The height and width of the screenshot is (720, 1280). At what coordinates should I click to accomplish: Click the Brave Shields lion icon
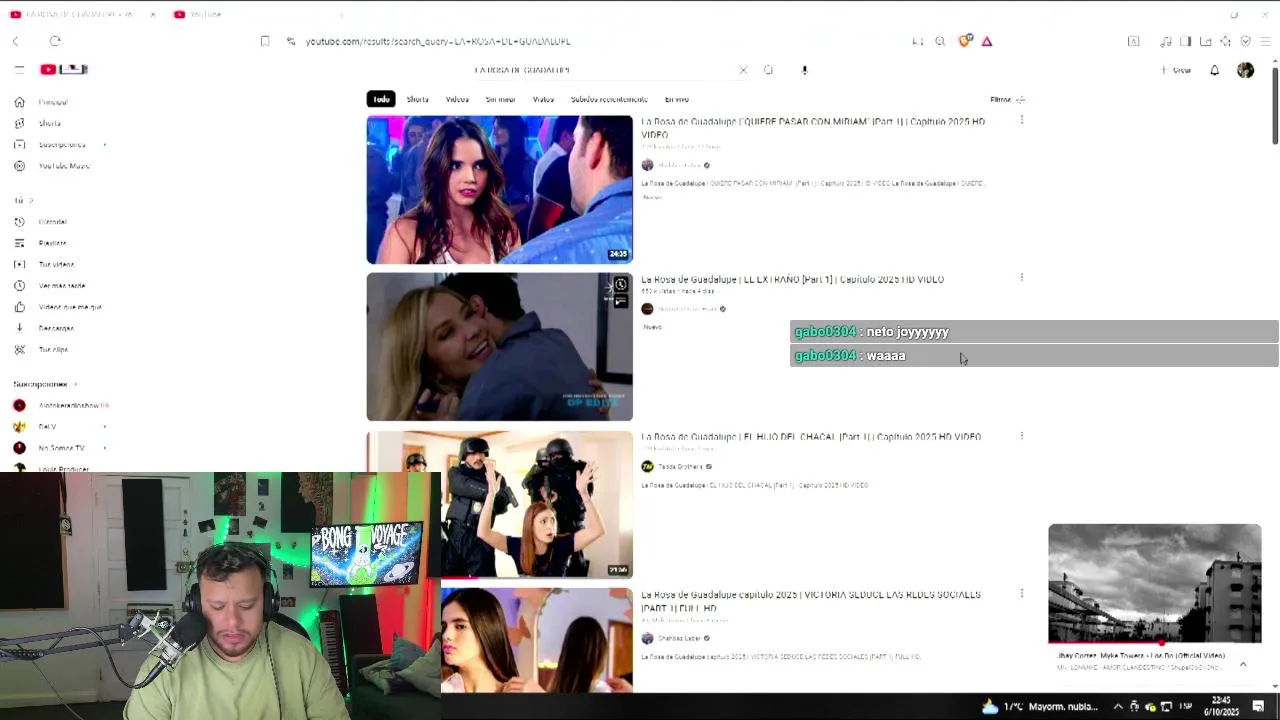pos(964,41)
